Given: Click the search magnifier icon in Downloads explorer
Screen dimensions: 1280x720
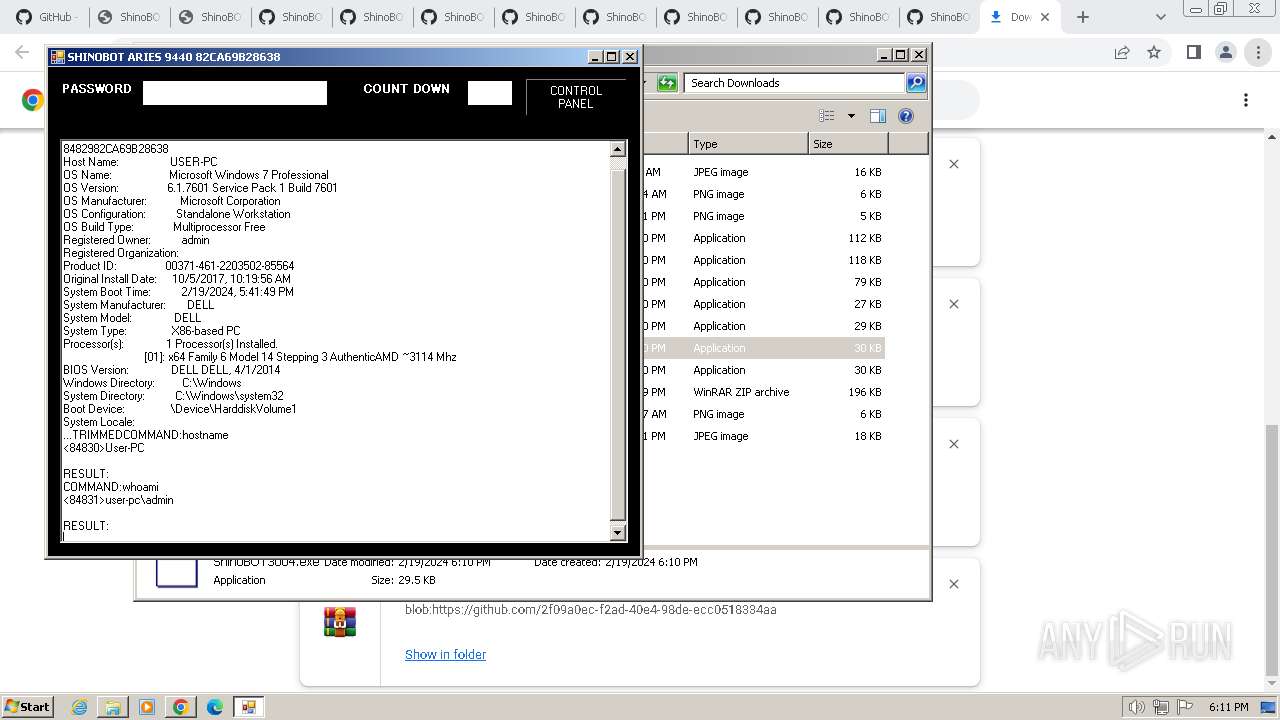Looking at the screenshot, I should [x=915, y=83].
